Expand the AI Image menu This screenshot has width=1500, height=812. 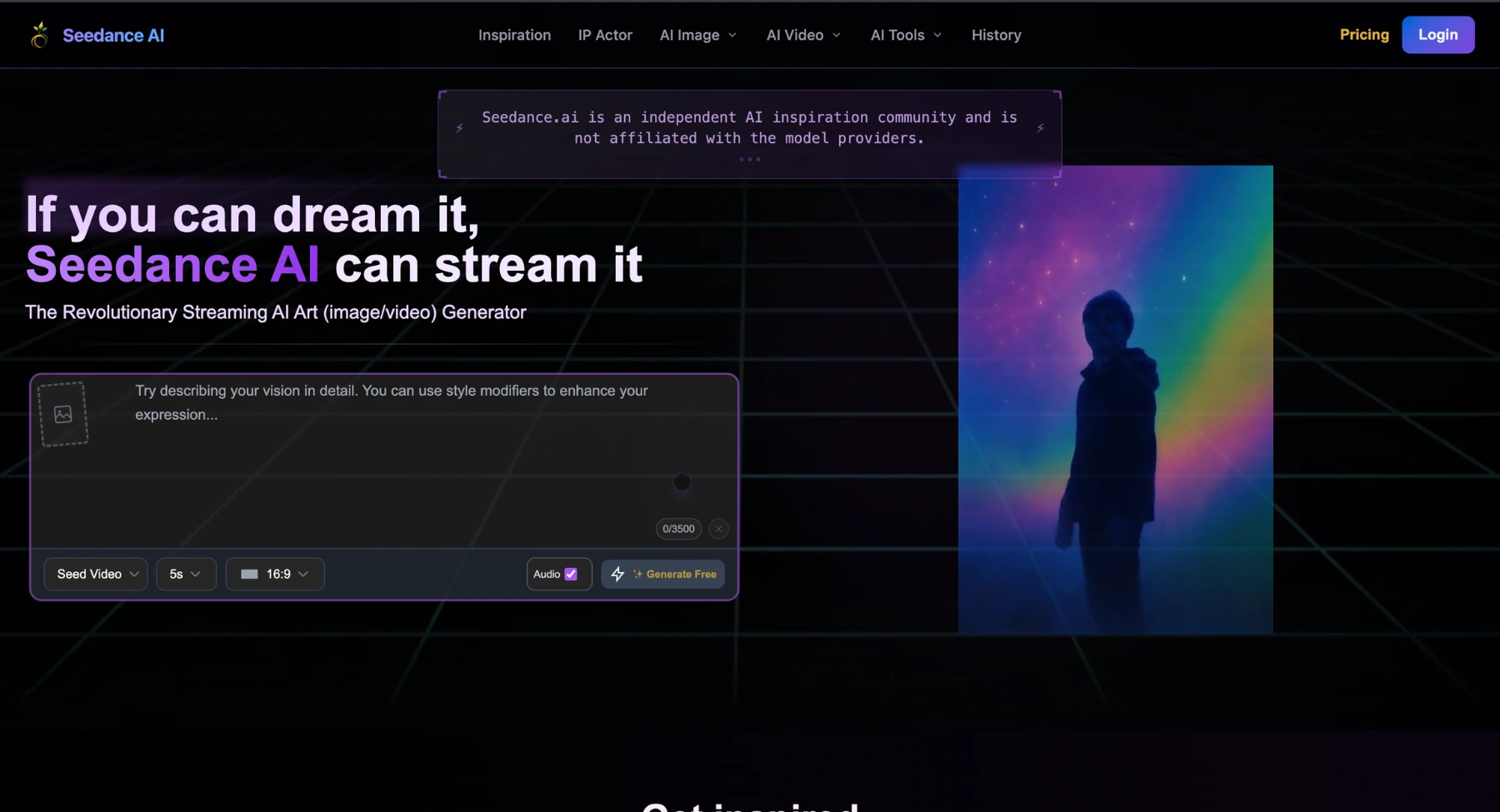click(698, 35)
